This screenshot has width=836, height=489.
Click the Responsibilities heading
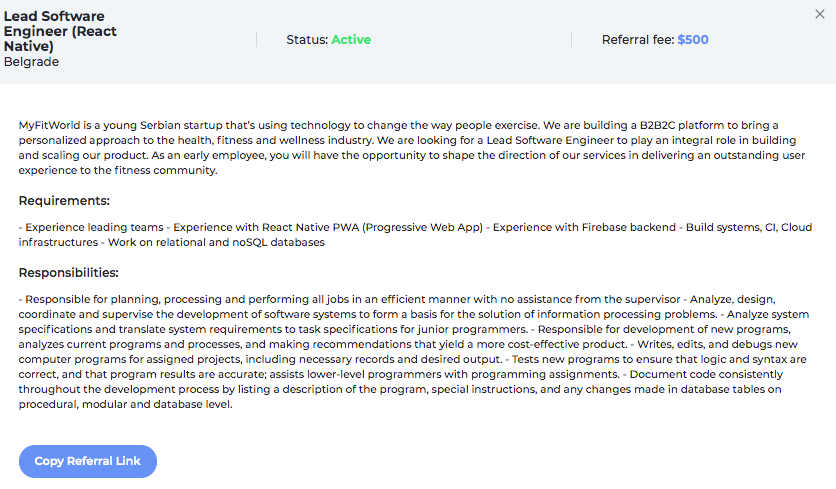(69, 272)
